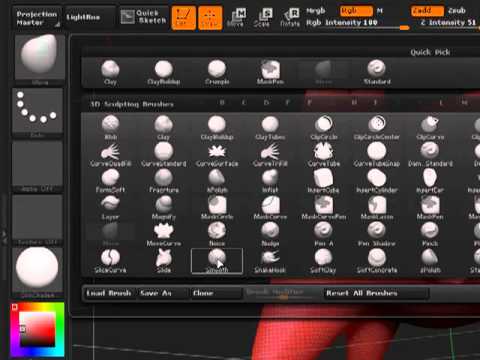Pick the FormSoft brush
Image resolution: width=480 pixels, height=360 pixels.
(x=111, y=181)
